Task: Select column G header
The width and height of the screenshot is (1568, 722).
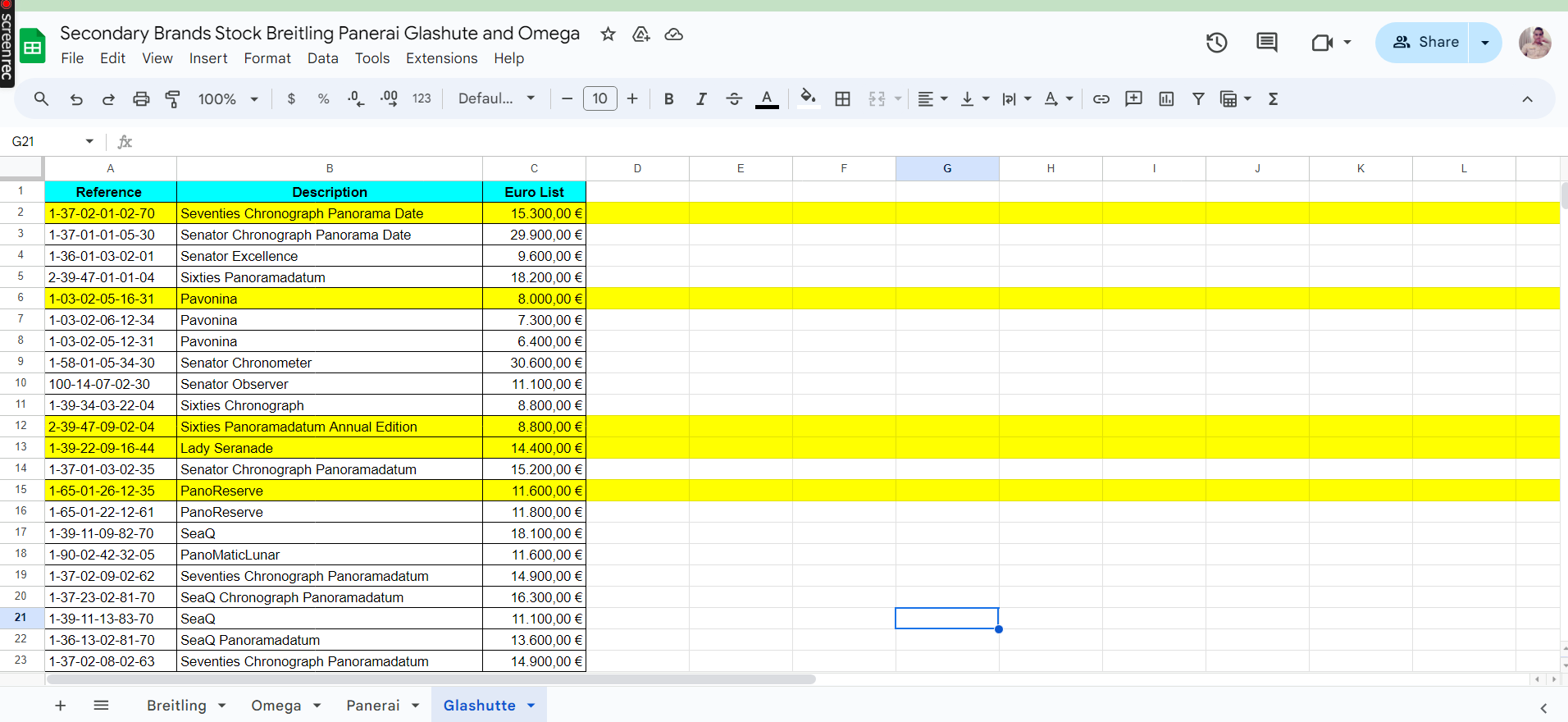Action: 947,168
